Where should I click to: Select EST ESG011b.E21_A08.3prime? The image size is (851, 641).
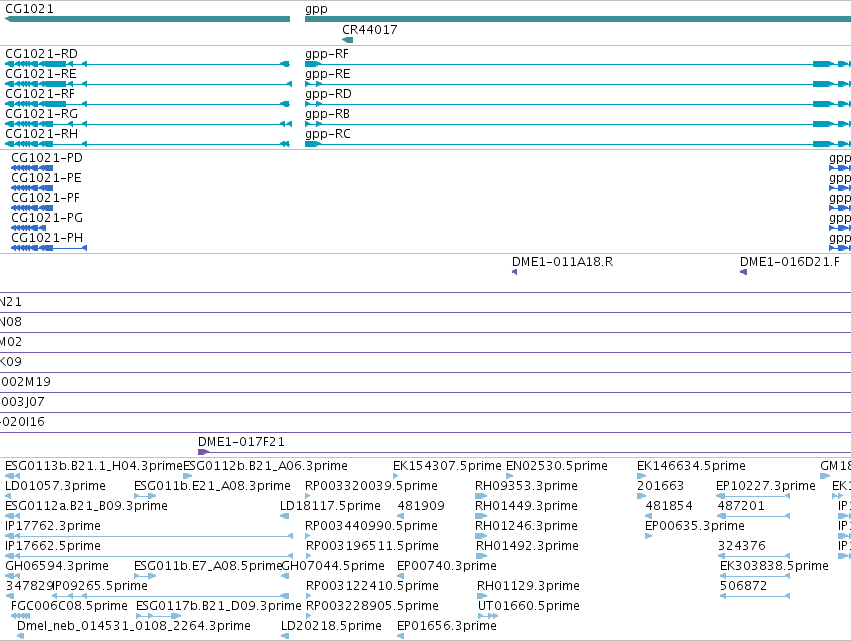coord(212,486)
